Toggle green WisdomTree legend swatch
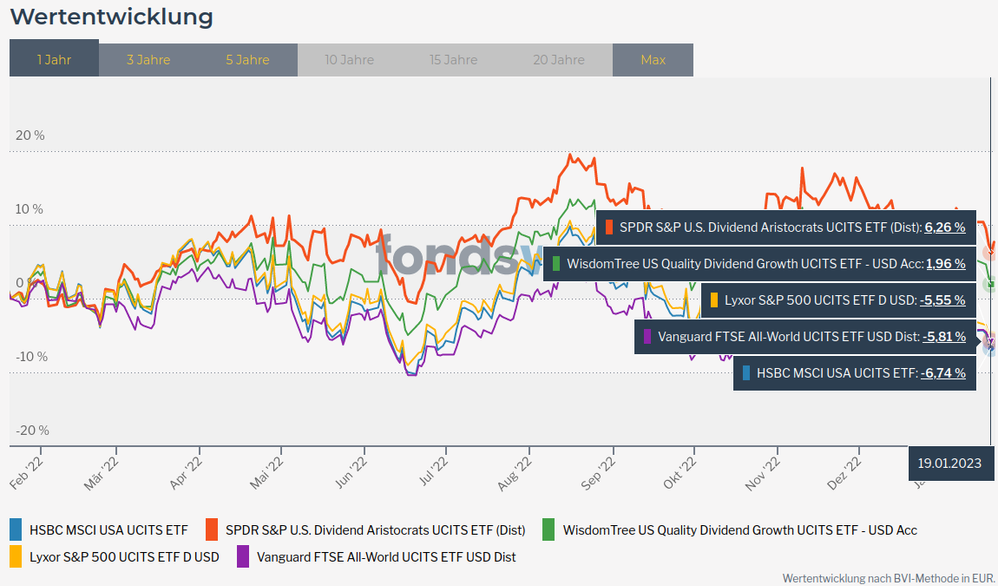Image resolution: width=998 pixels, height=586 pixels. (549, 529)
